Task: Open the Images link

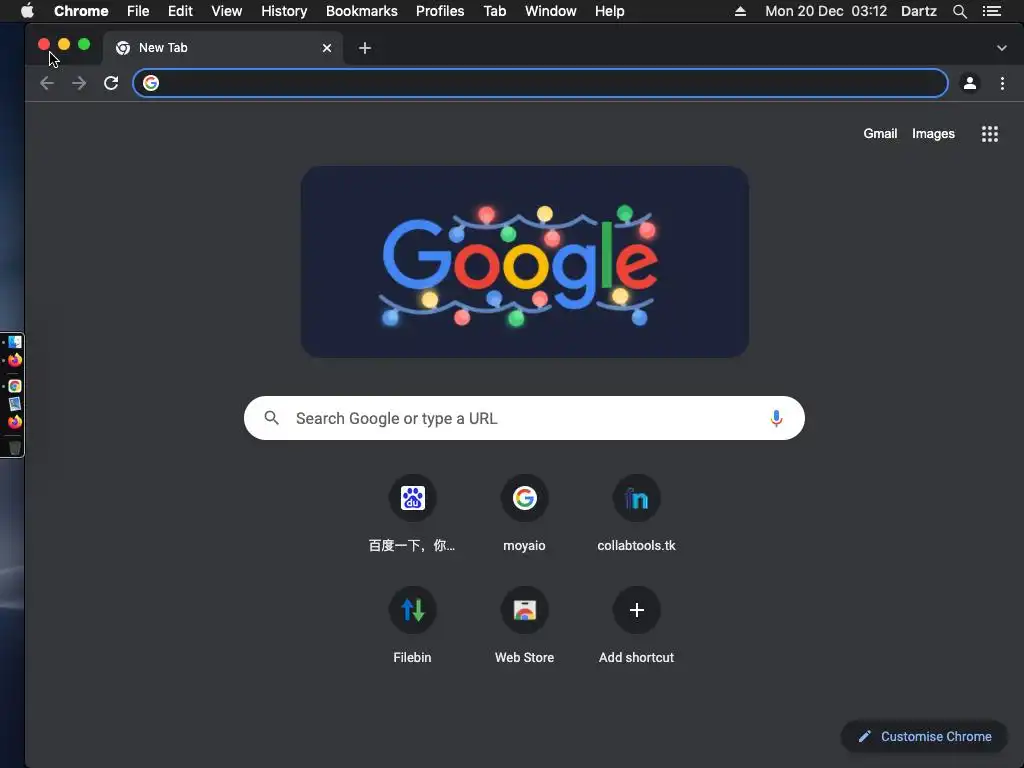Action: coord(933,133)
